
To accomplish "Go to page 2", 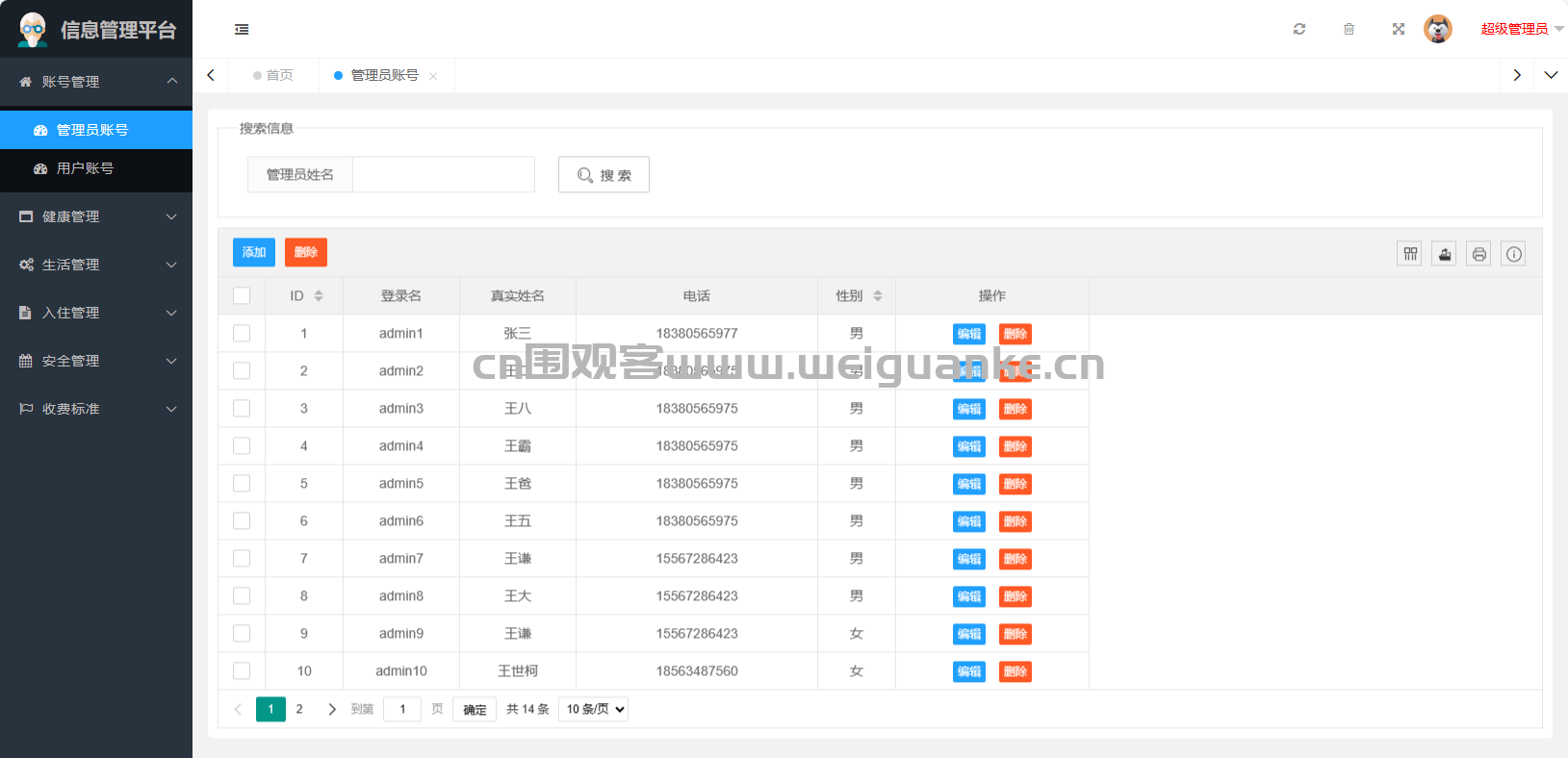I will [299, 709].
